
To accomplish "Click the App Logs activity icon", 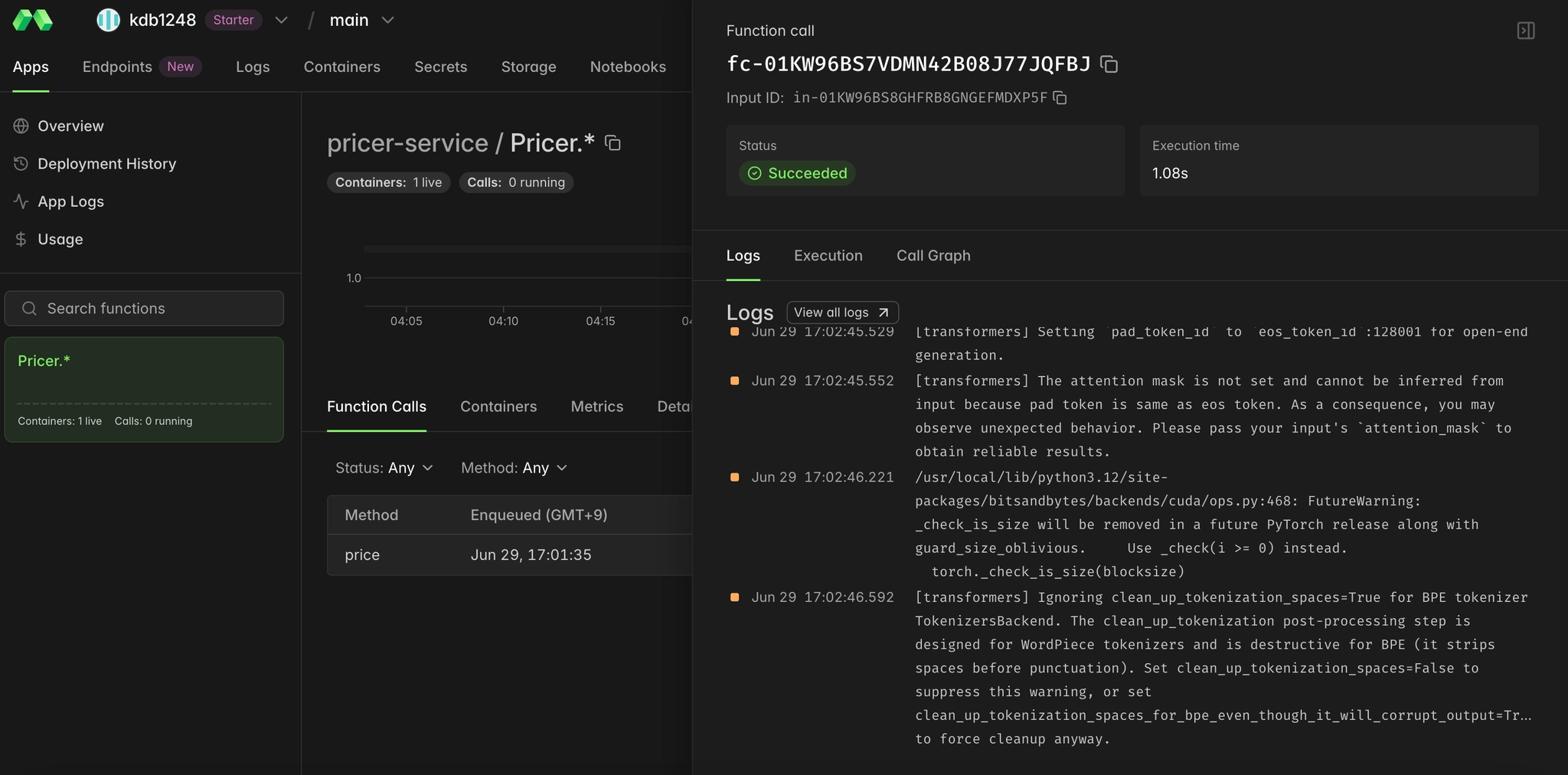I will click(x=21, y=201).
